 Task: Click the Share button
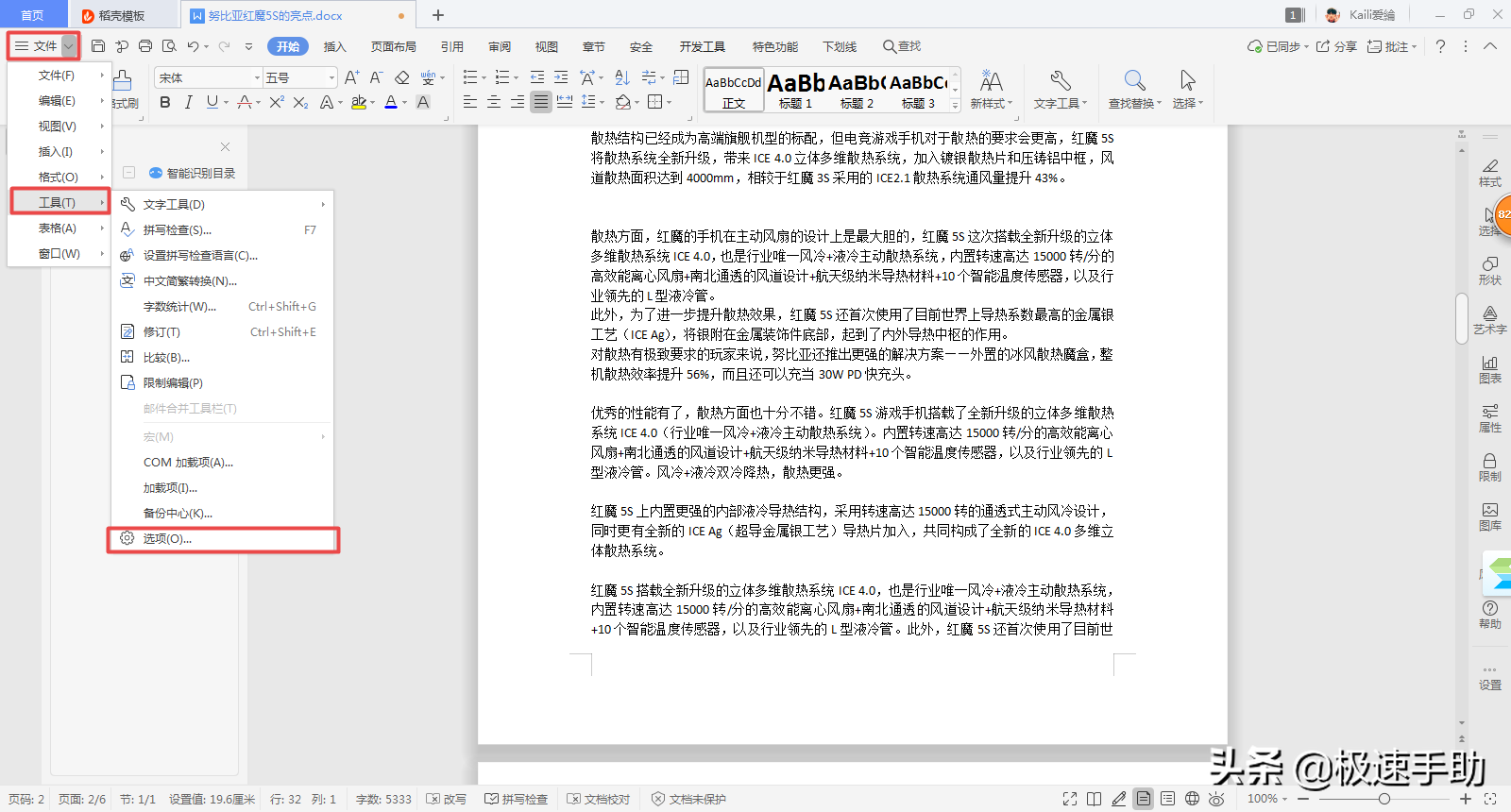pyautogui.click(x=1336, y=46)
